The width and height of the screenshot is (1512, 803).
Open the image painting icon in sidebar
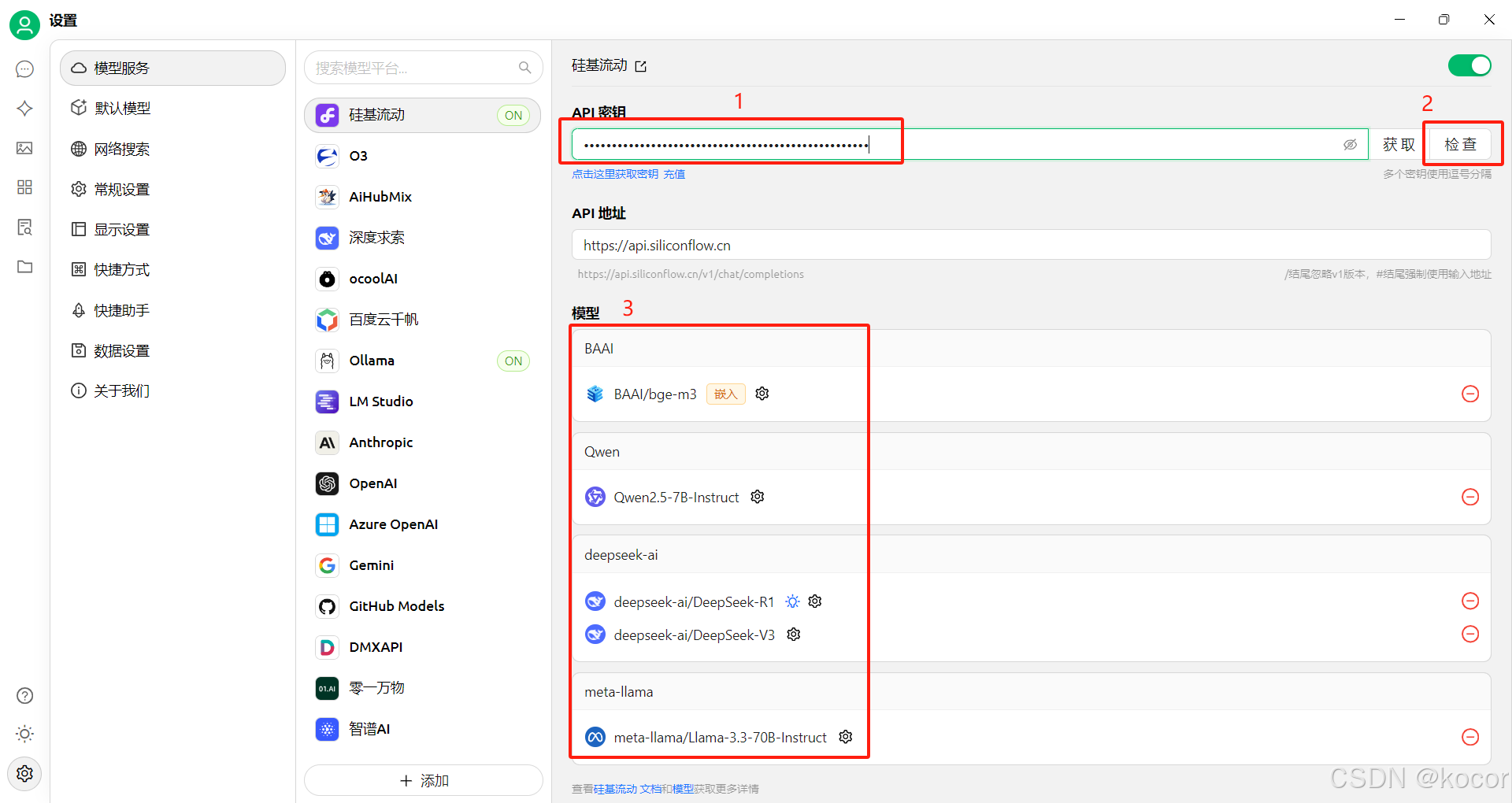pyautogui.click(x=24, y=148)
